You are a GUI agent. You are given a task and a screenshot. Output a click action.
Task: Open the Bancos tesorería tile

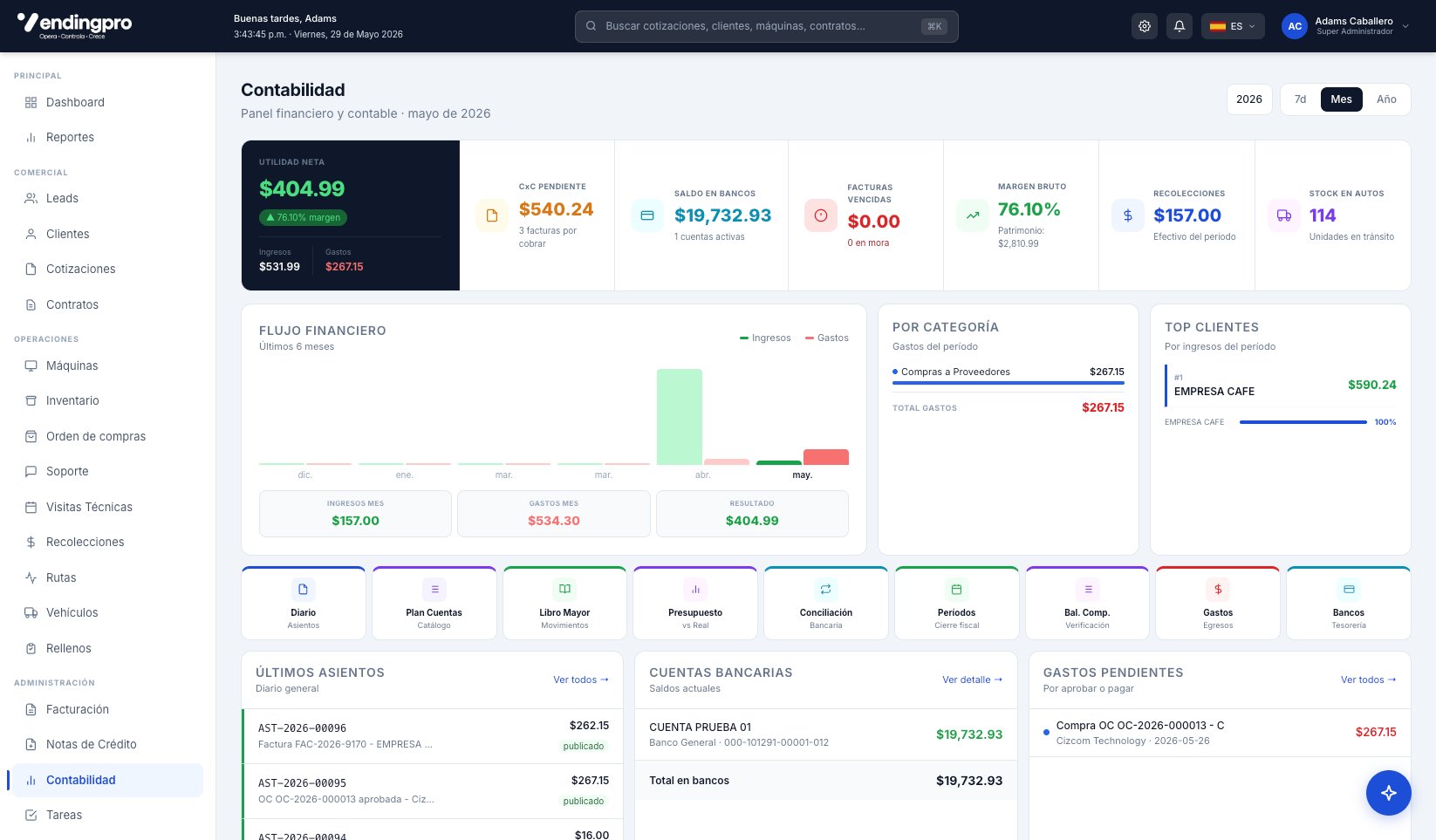[x=1349, y=604]
